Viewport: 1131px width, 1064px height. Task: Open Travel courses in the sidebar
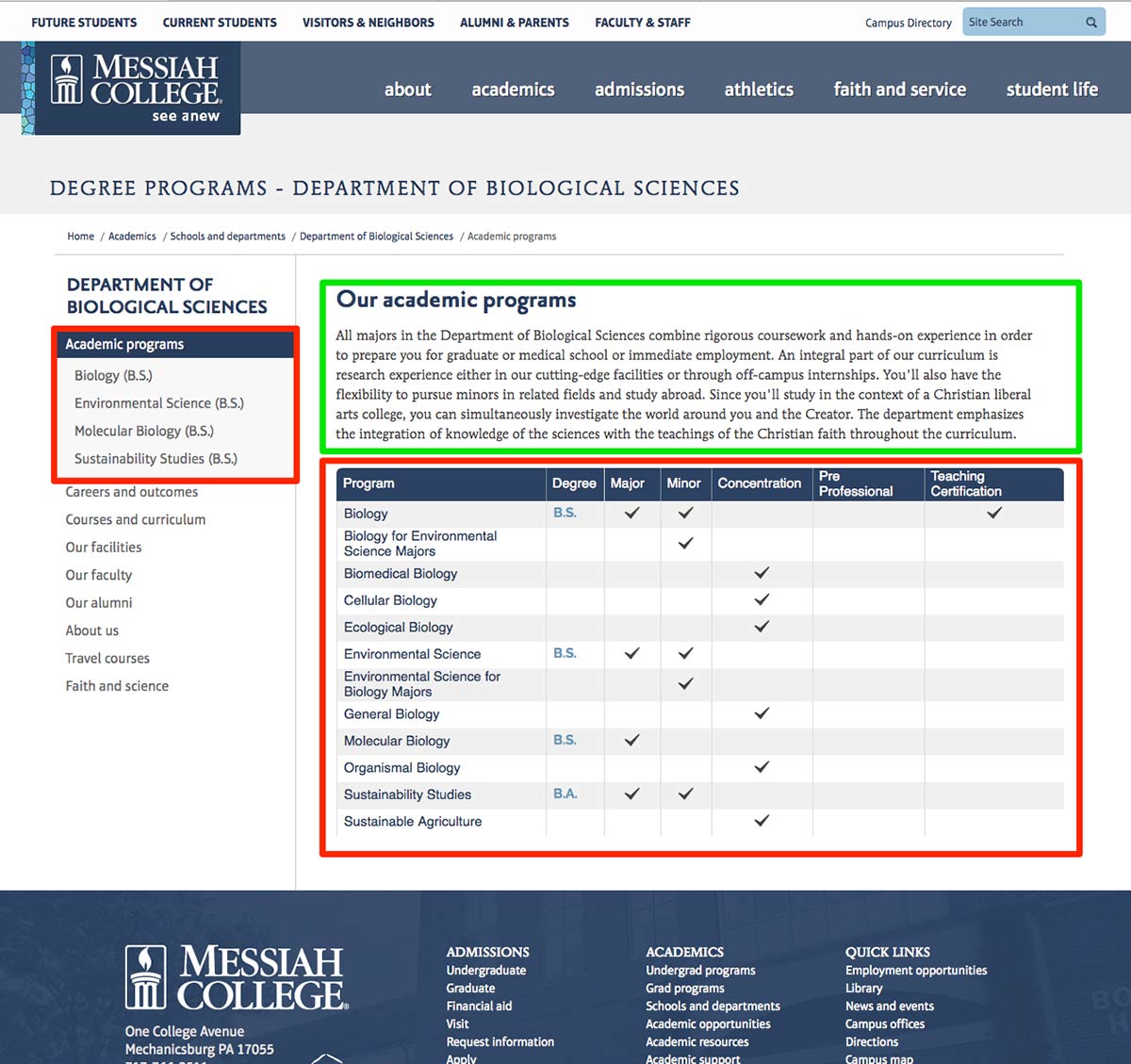pos(107,659)
